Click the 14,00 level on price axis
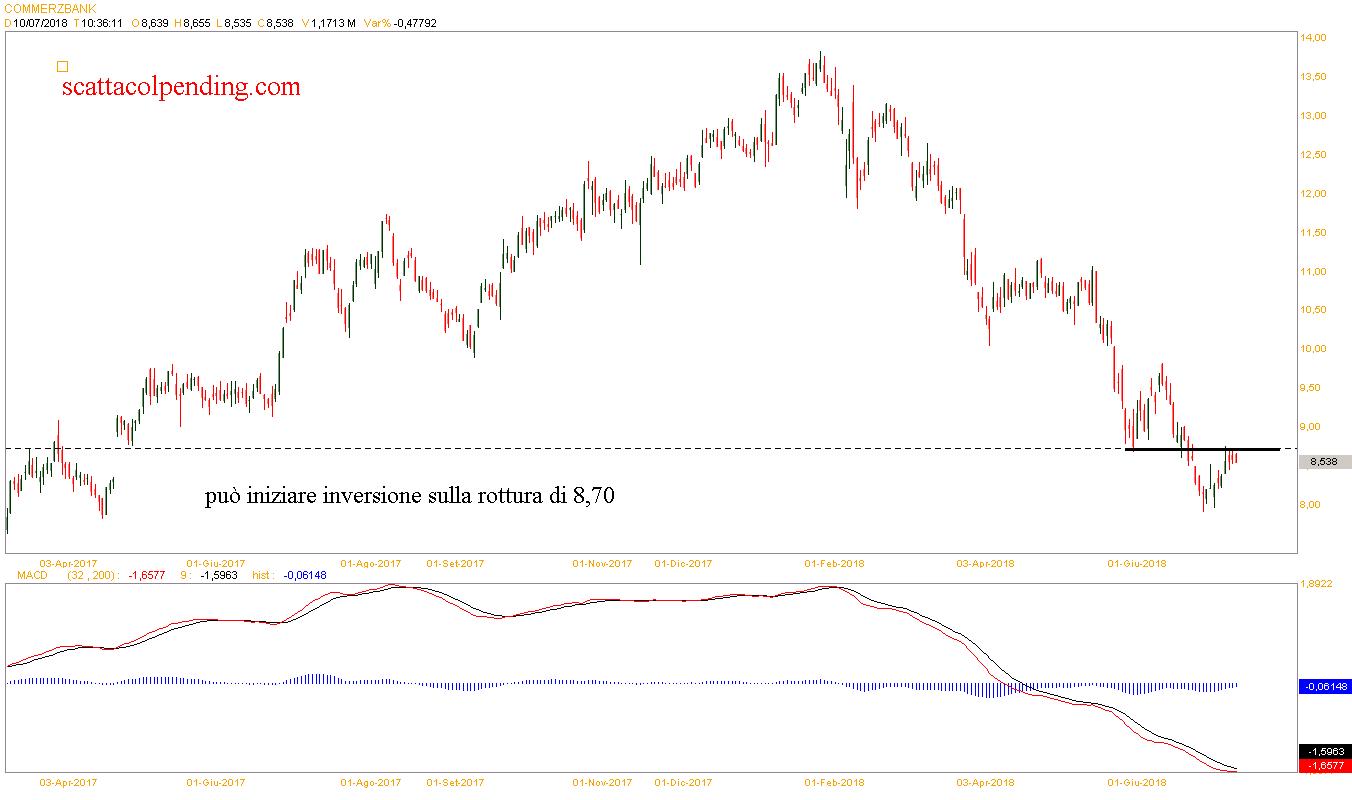 (x=1313, y=38)
